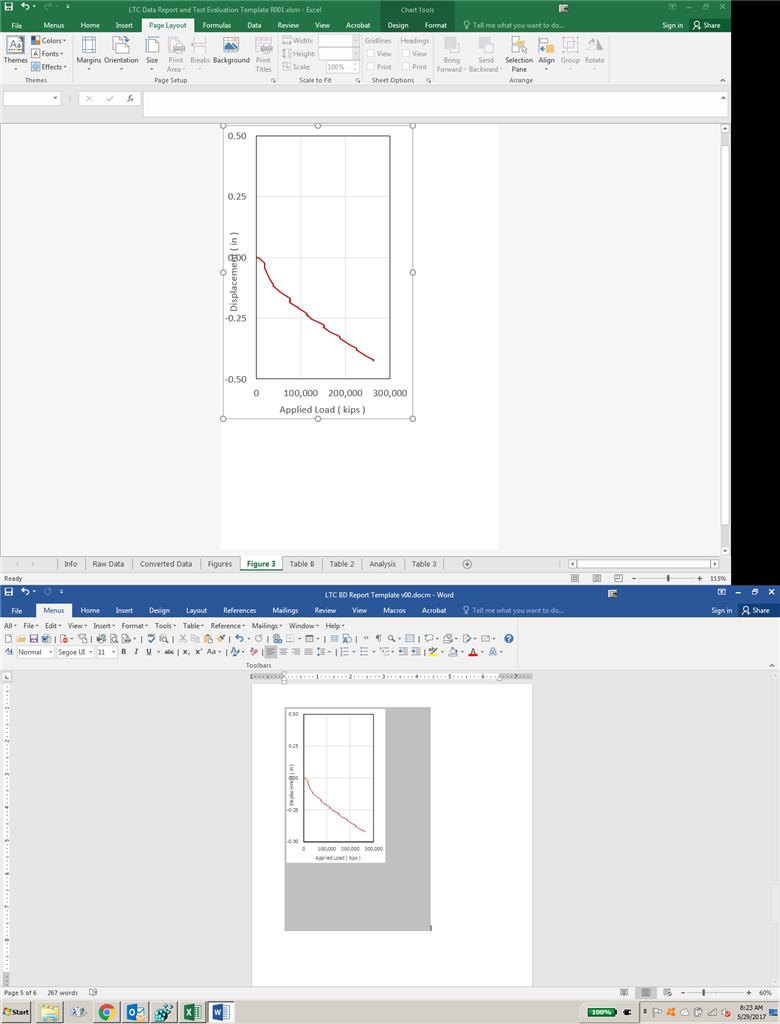Toggle underline formatting in Word
Viewport: 780px width, 1024px height.
pos(148,652)
